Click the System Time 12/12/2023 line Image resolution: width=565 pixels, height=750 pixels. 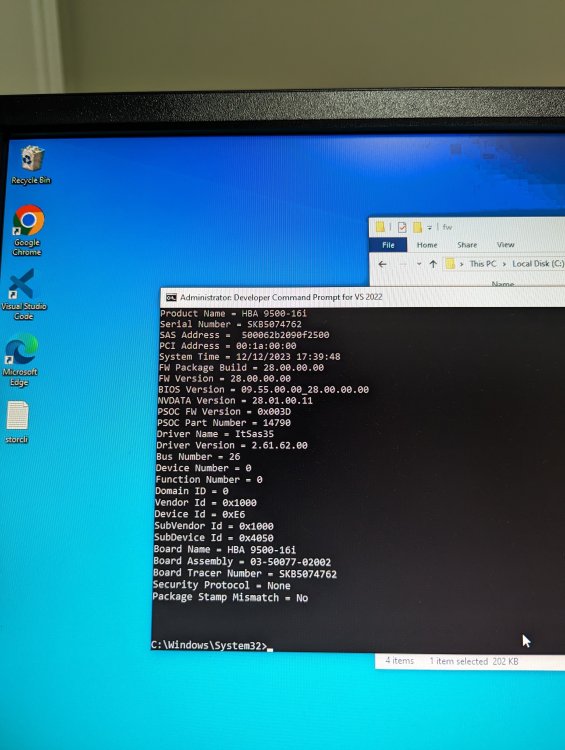click(249, 357)
